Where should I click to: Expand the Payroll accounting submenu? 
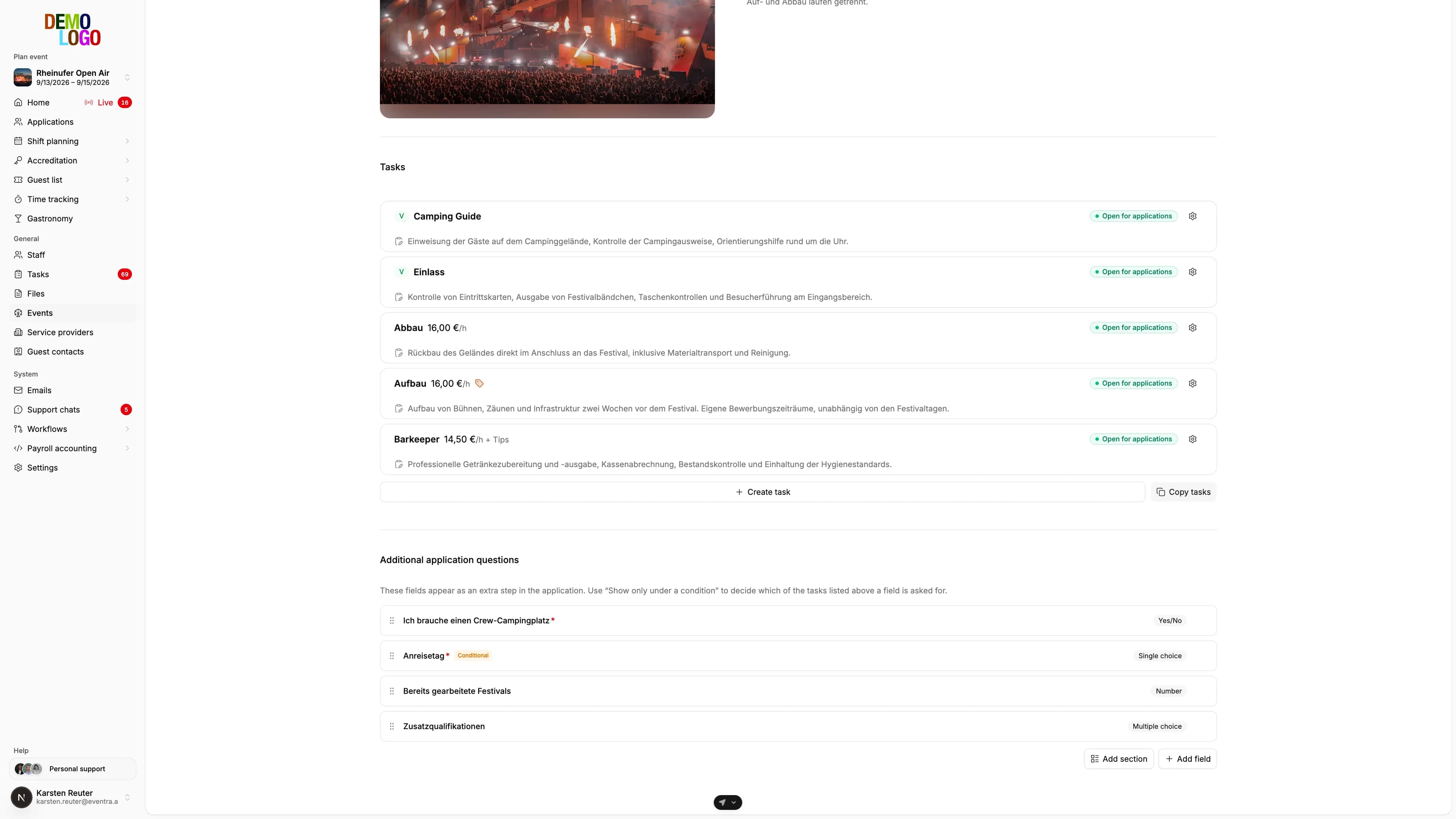coord(127,448)
